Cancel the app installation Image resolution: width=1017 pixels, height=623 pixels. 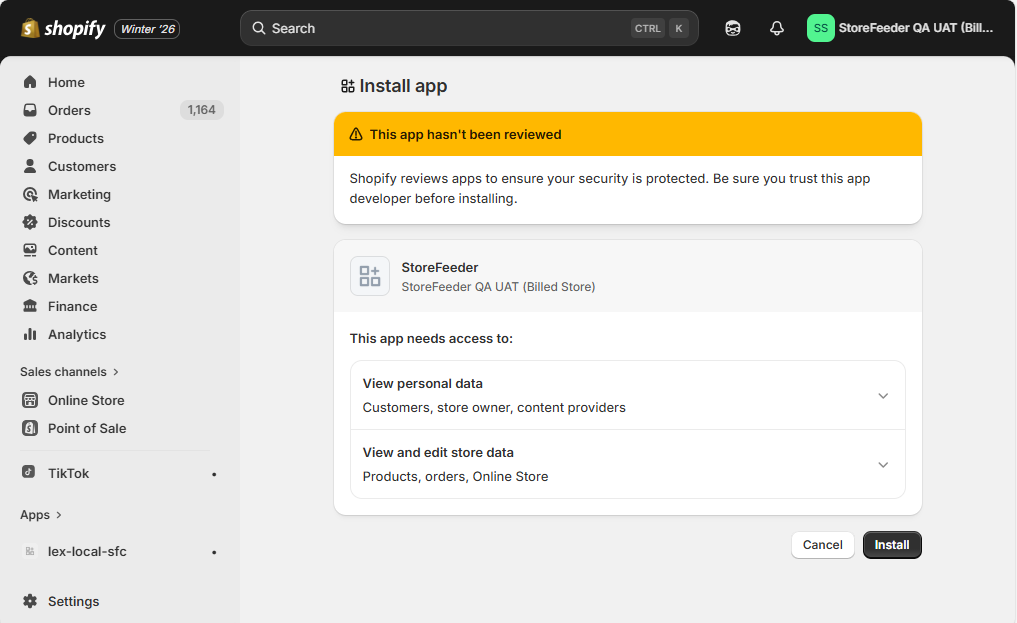coord(822,545)
